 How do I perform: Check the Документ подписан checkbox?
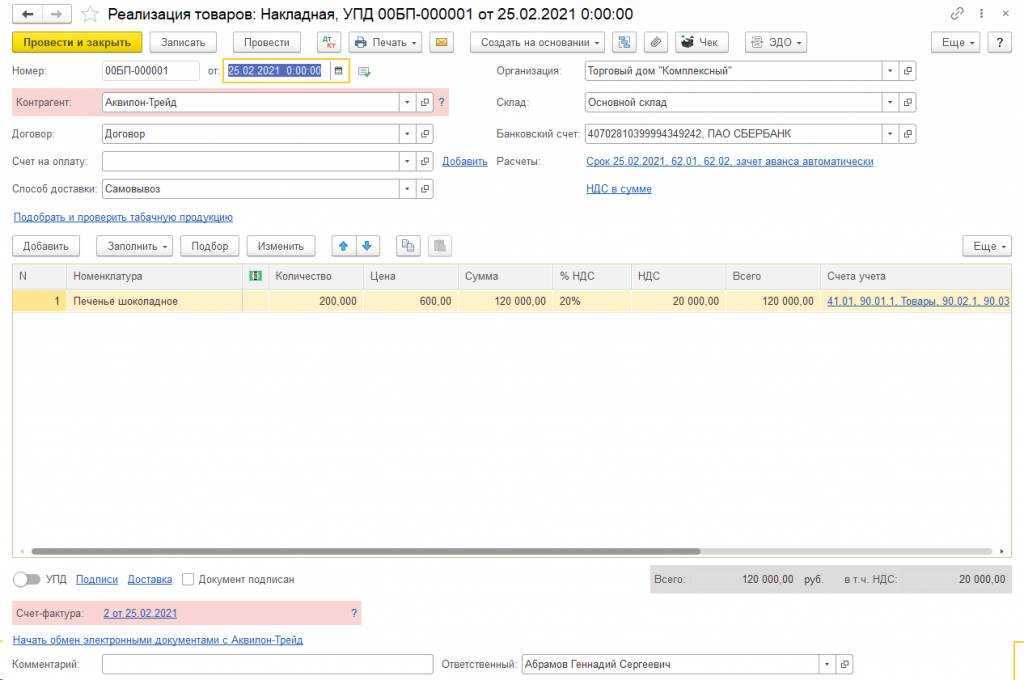(x=189, y=579)
